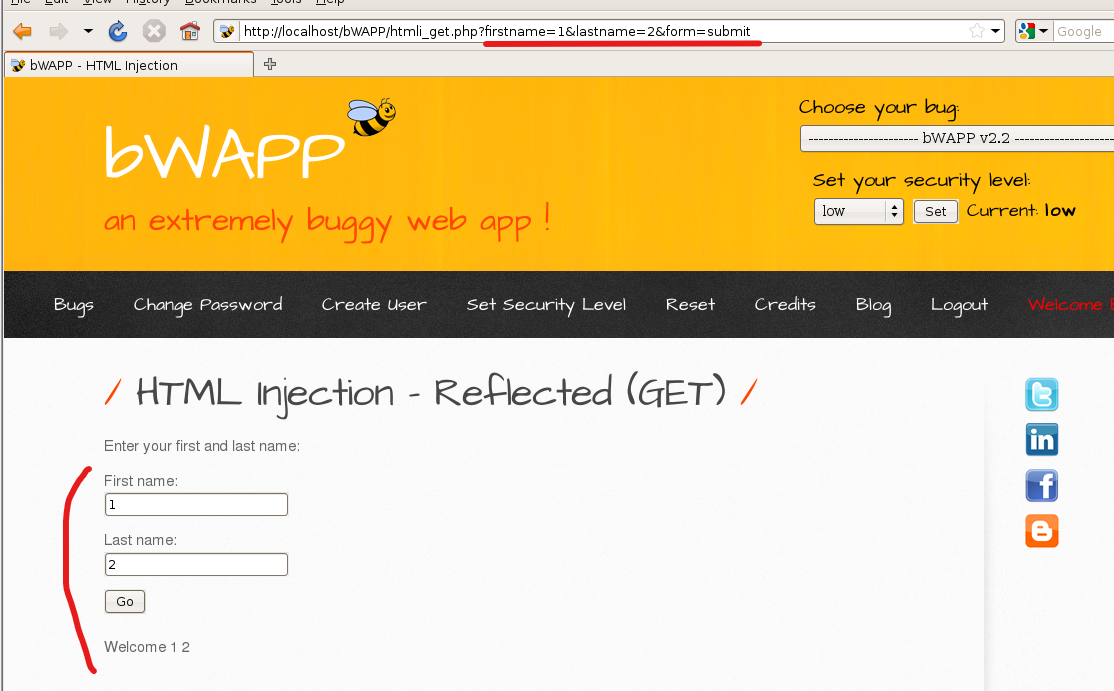Click the 'Enter your first and last name:' text
1114x691 pixels.
pos(202,446)
